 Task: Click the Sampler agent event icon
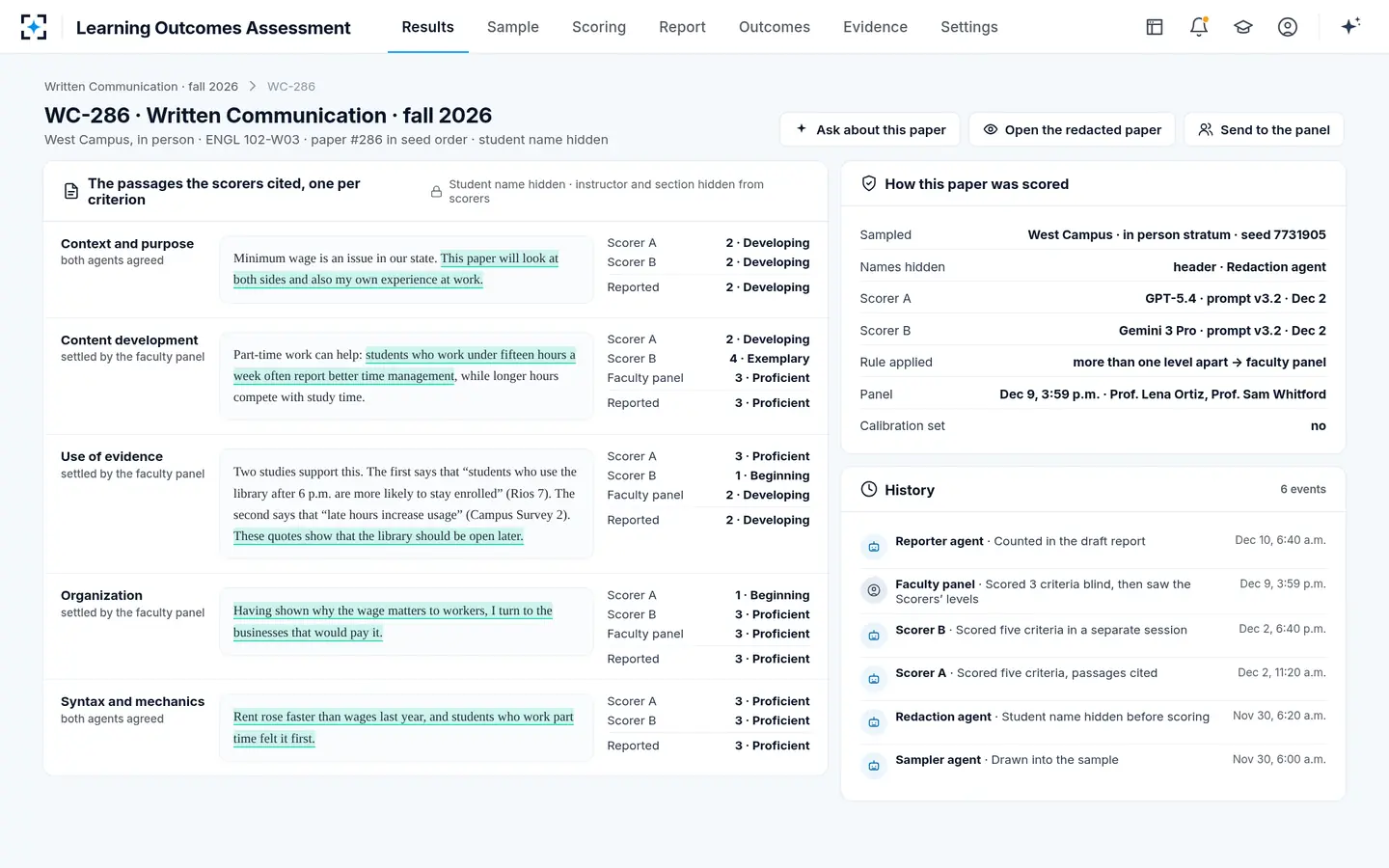(x=874, y=766)
